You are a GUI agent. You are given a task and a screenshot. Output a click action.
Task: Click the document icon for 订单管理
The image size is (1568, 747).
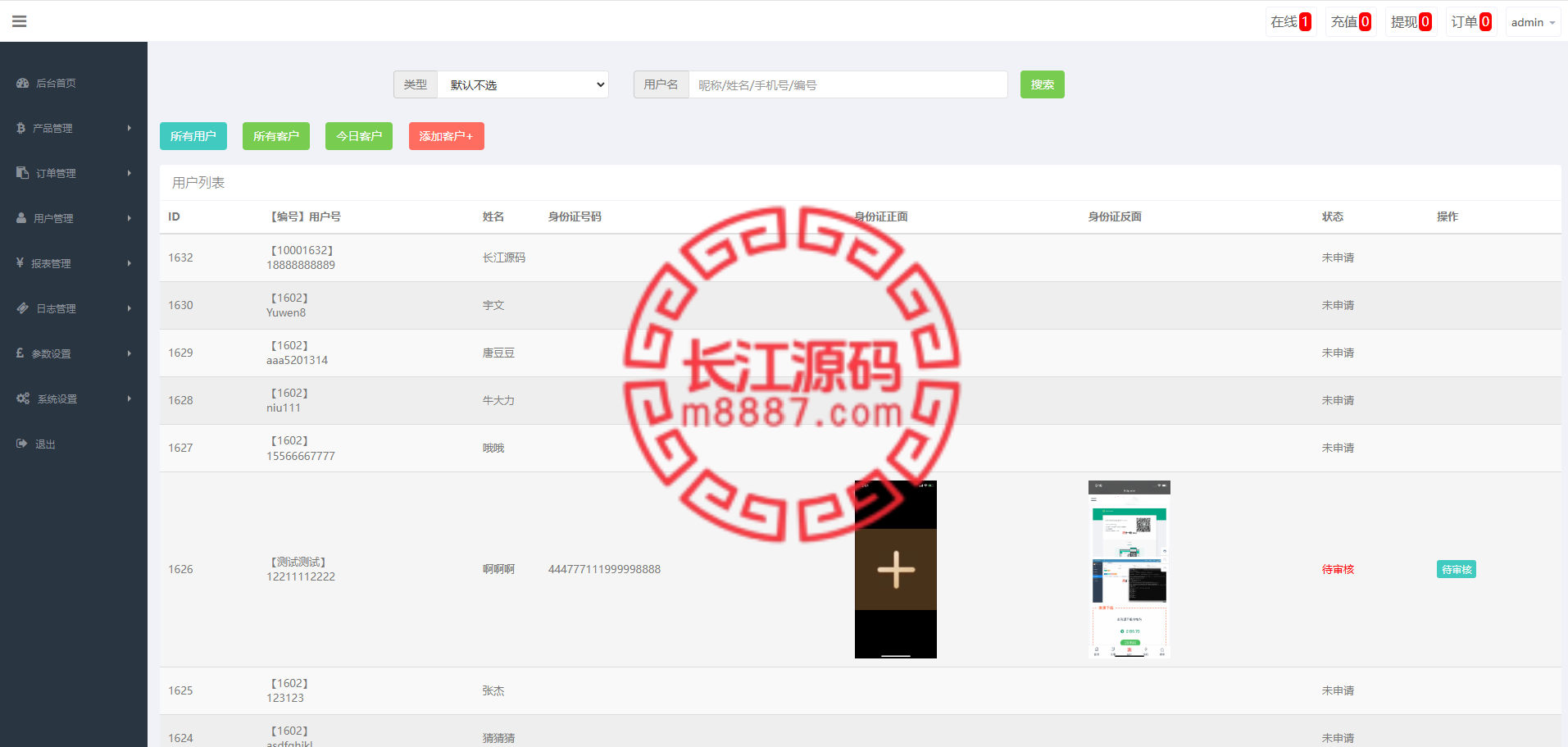(23, 173)
